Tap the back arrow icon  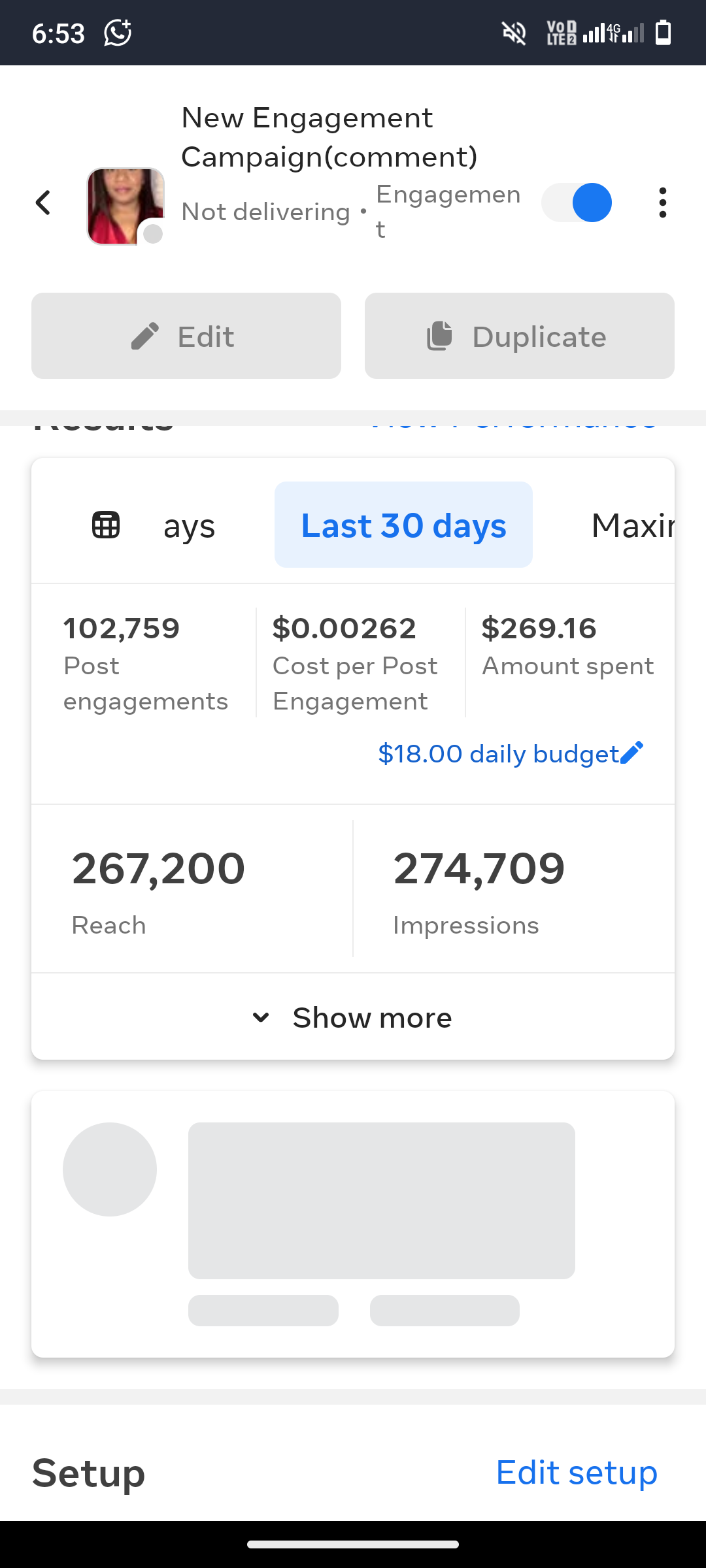pos(43,203)
